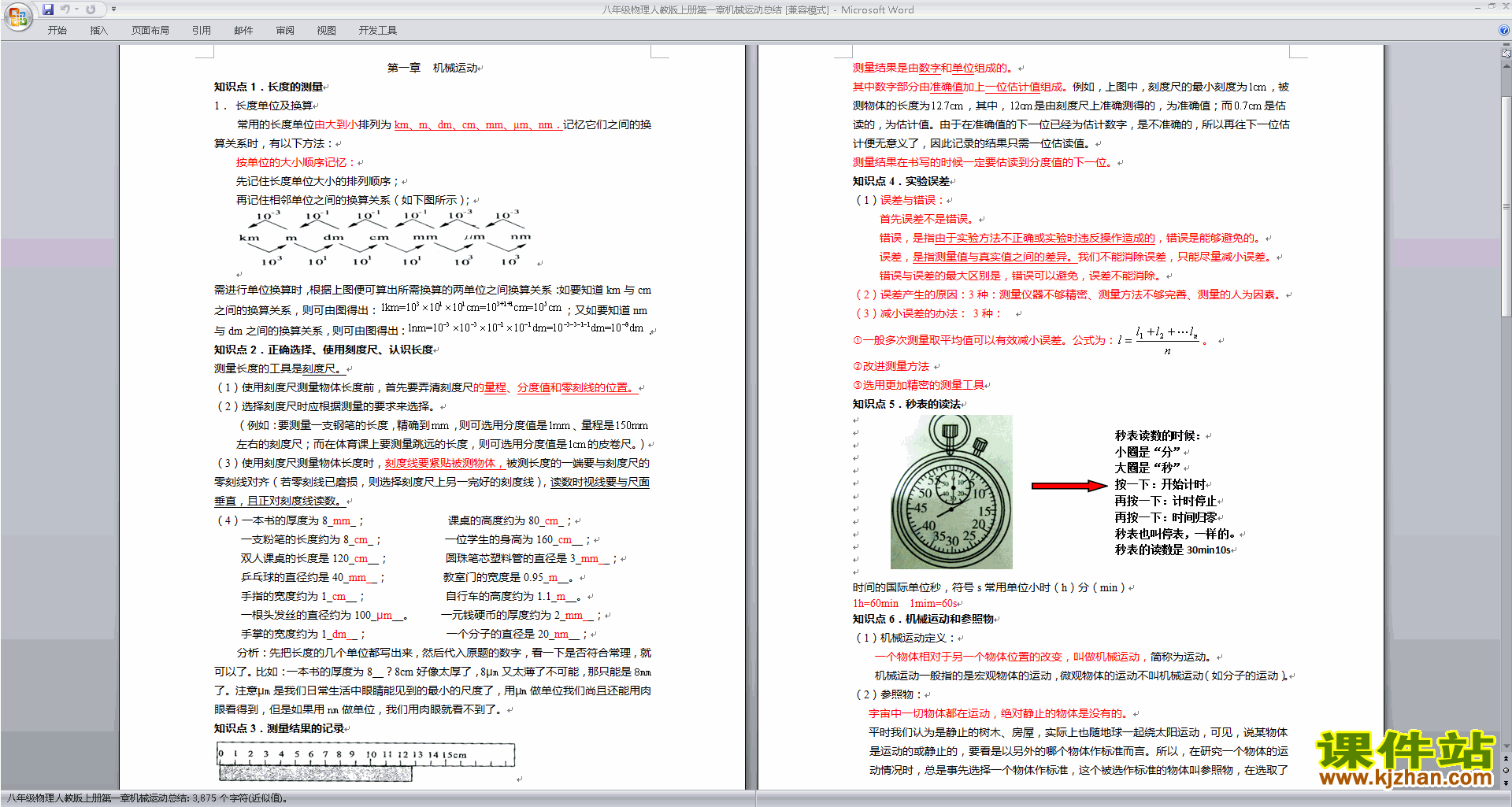Click the red line 首先误差不是错误

click(x=927, y=219)
